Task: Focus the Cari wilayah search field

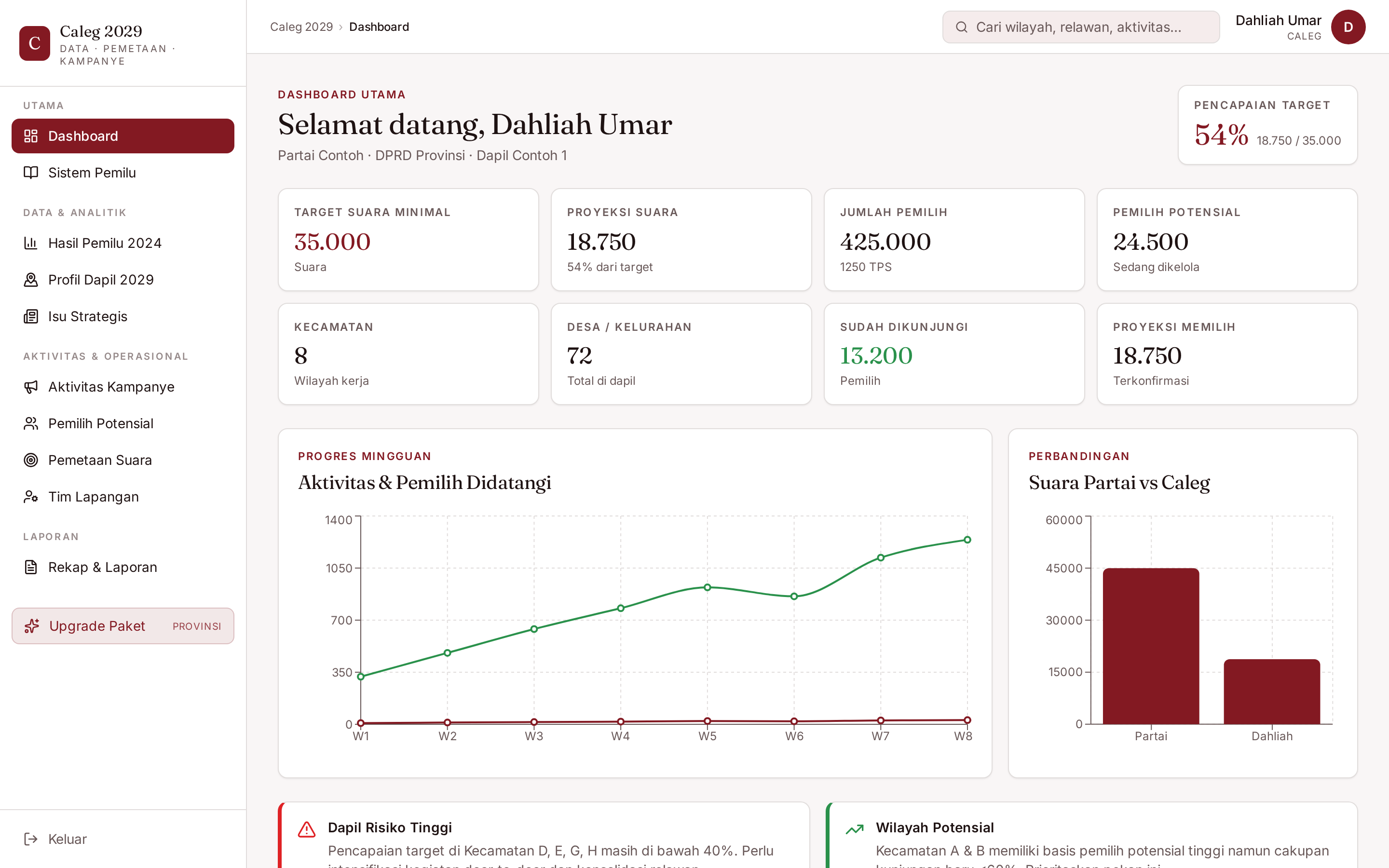Action: click(1081, 27)
